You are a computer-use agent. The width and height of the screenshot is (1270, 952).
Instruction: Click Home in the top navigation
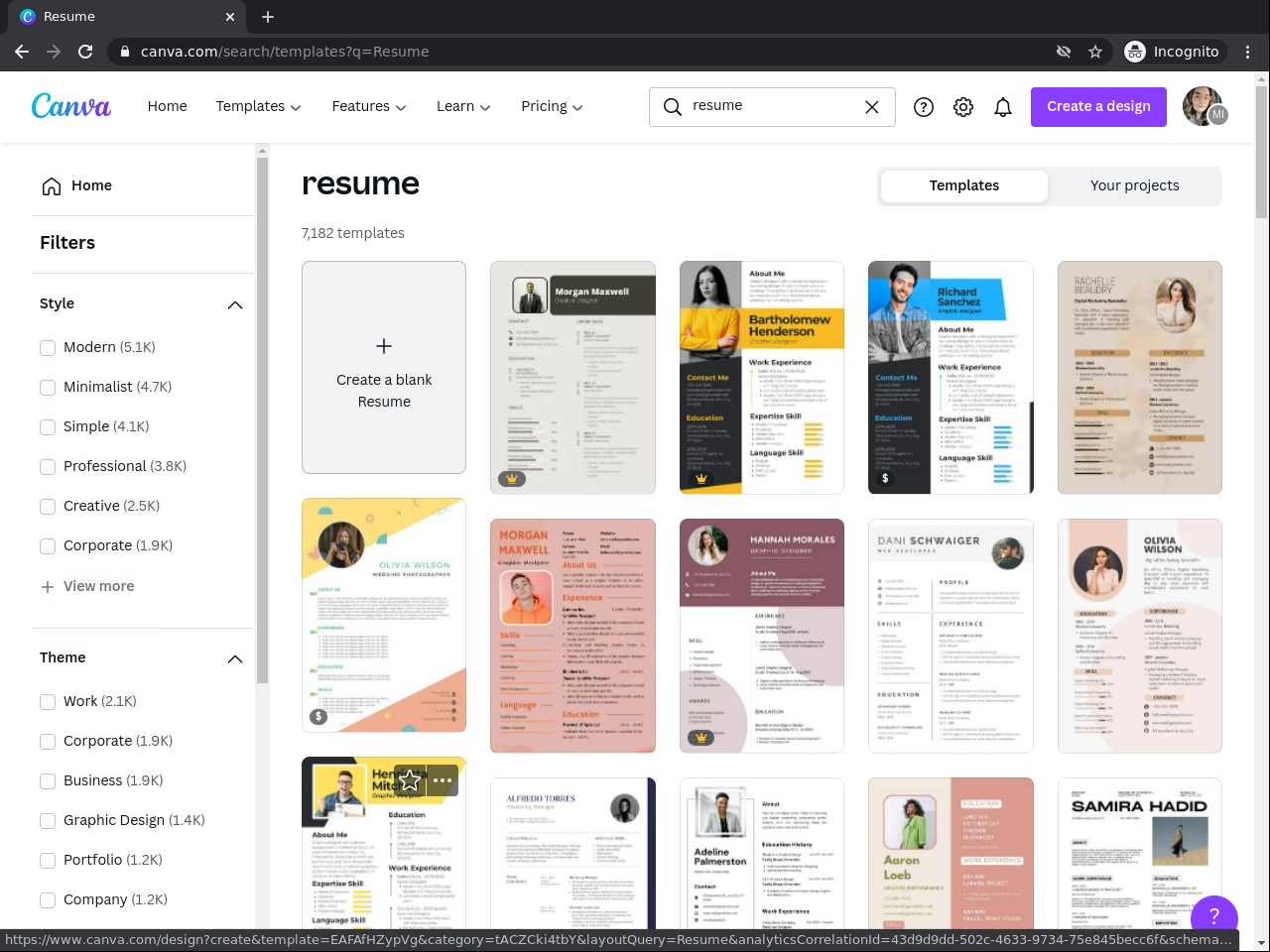tap(167, 106)
